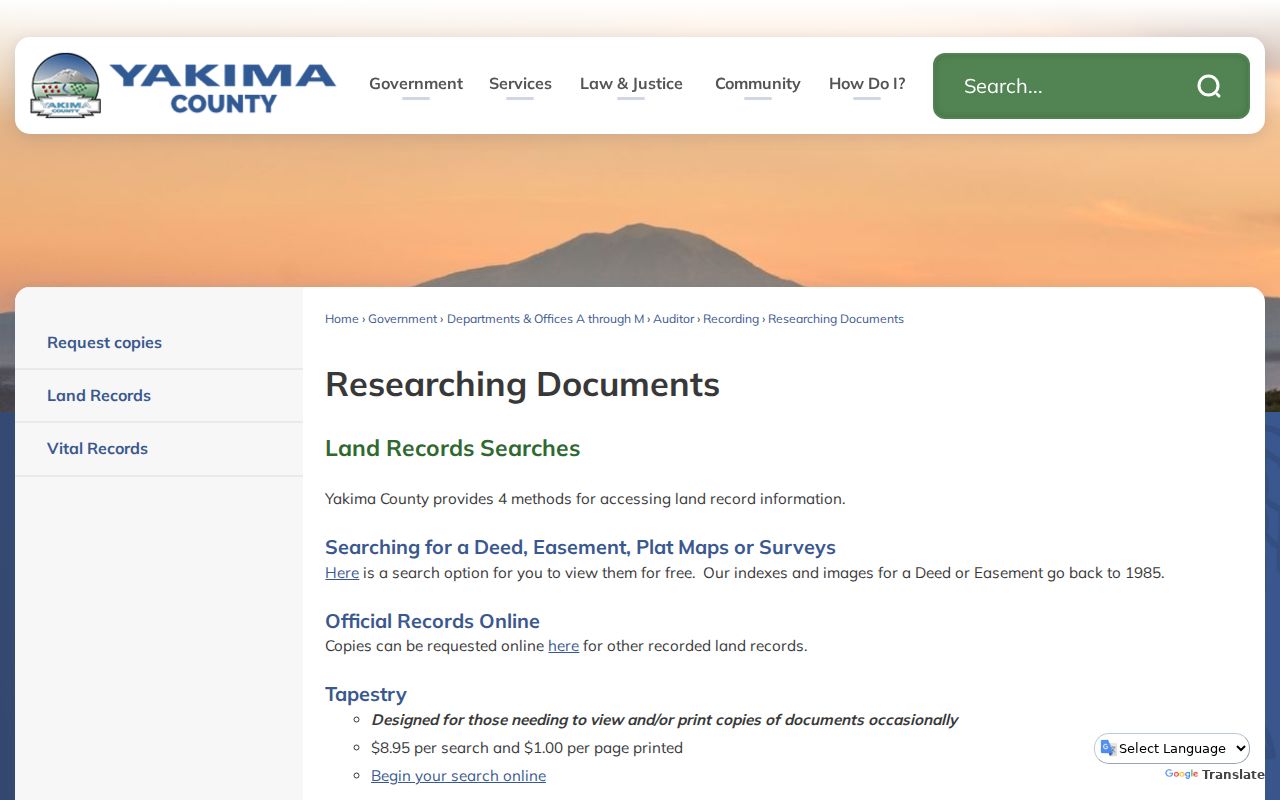Open Land Records in the sidebar
The height and width of the screenshot is (800, 1280).
click(x=159, y=396)
